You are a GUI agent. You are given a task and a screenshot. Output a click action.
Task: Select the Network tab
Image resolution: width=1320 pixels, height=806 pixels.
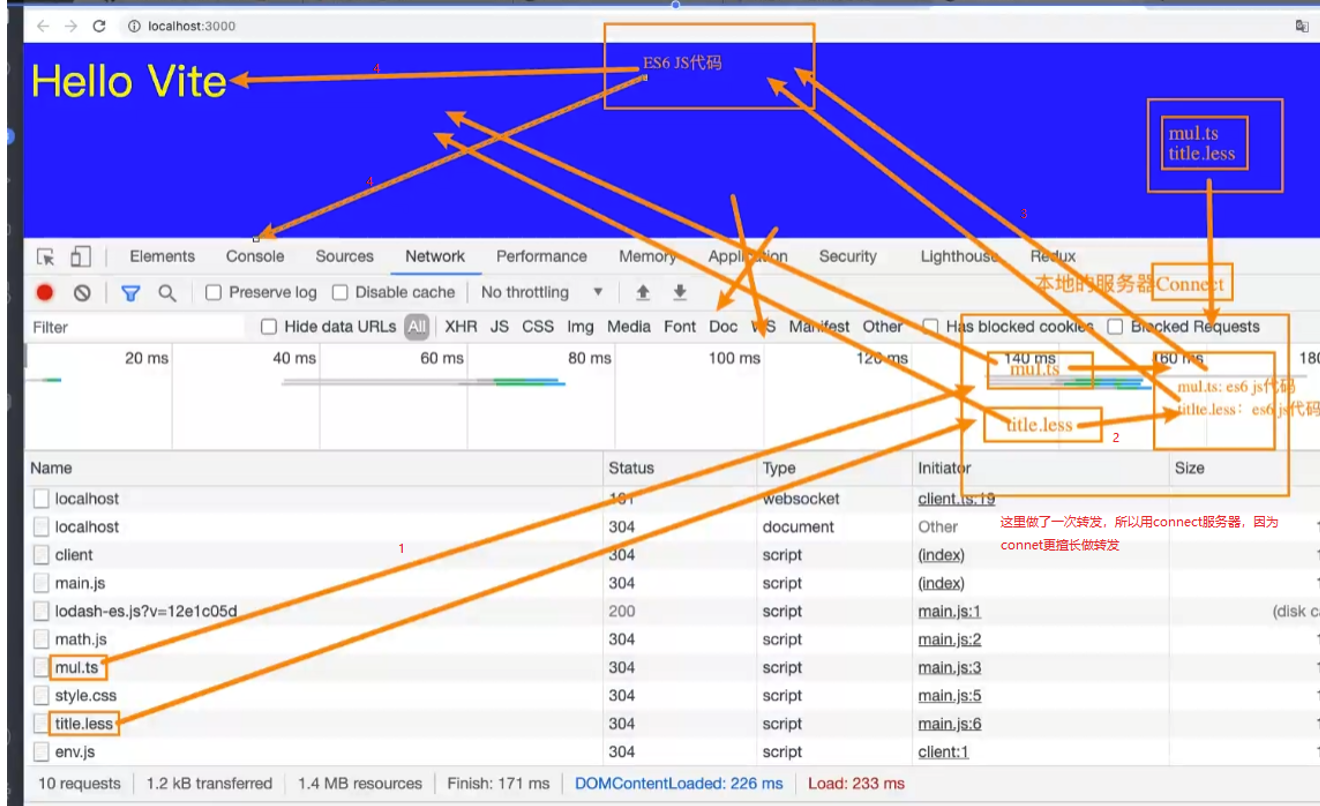click(x=435, y=257)
